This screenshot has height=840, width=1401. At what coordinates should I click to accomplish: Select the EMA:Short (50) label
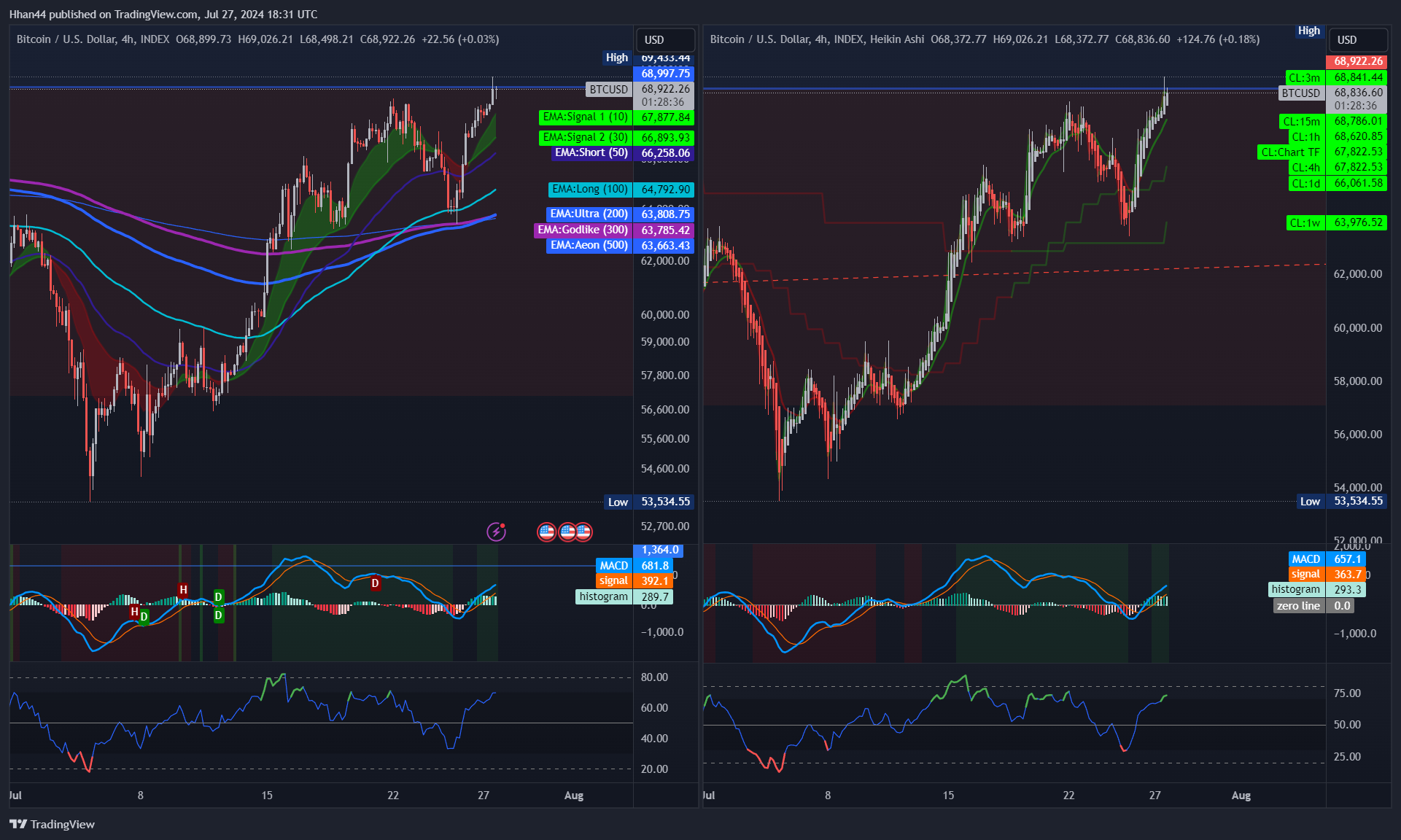[591, 152]
